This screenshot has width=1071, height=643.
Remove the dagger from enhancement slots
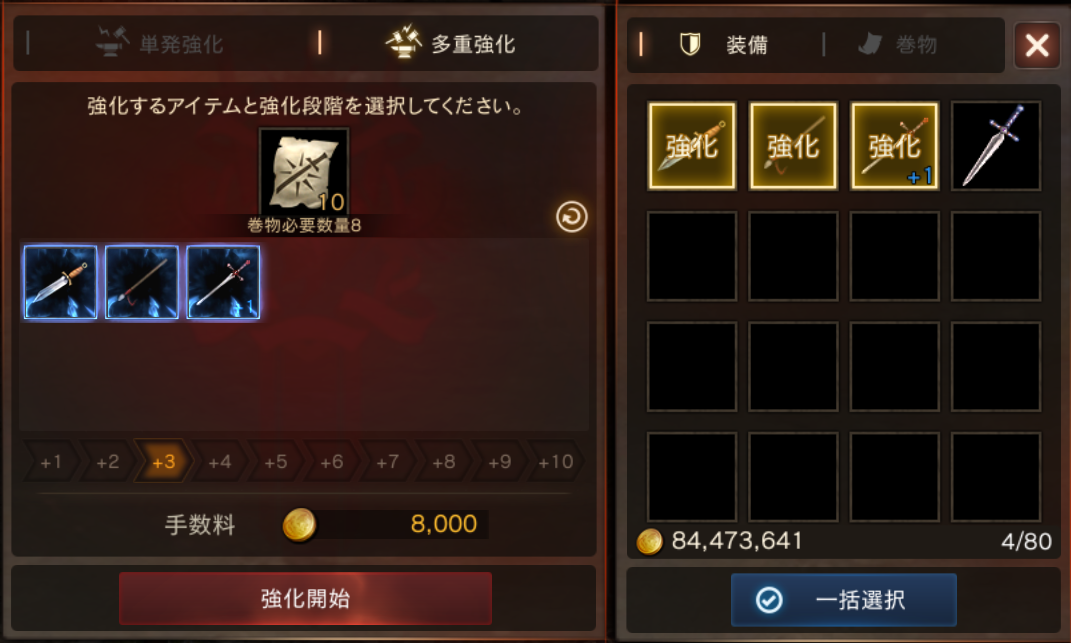60,282
